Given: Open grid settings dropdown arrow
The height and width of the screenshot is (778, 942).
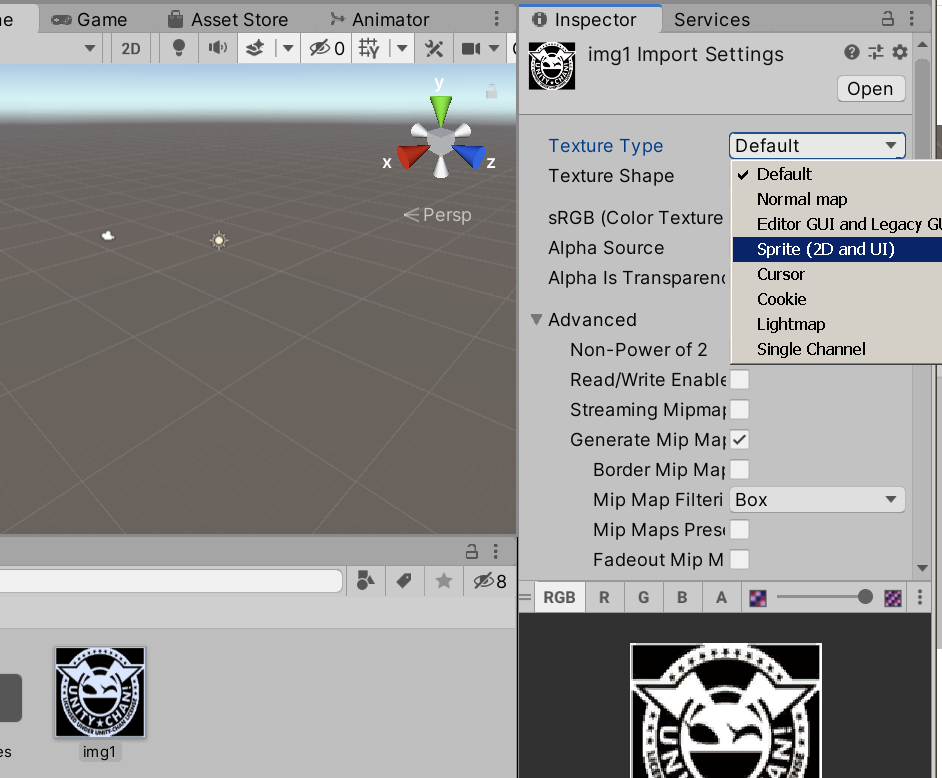Looking at the screenshot, I should (x=402, y=48).
